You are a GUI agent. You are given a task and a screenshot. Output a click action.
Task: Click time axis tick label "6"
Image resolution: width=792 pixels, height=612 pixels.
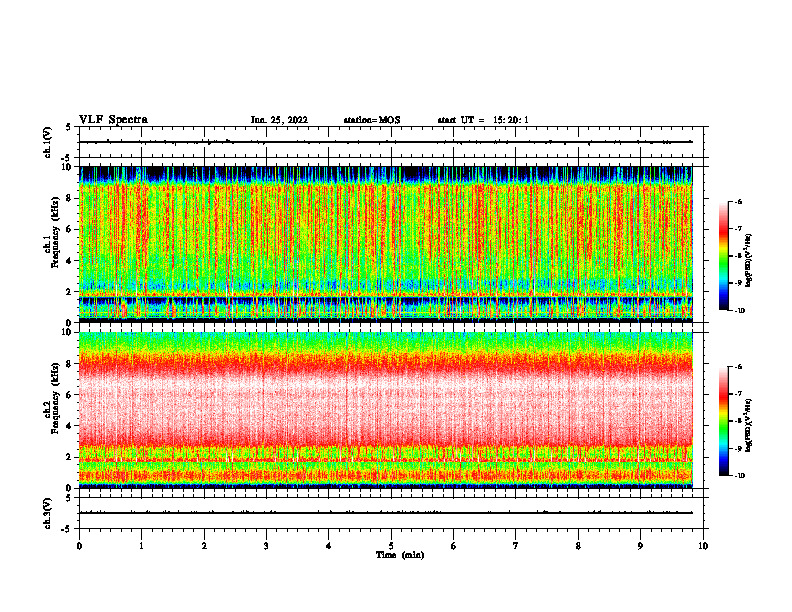tap(454, 546)
